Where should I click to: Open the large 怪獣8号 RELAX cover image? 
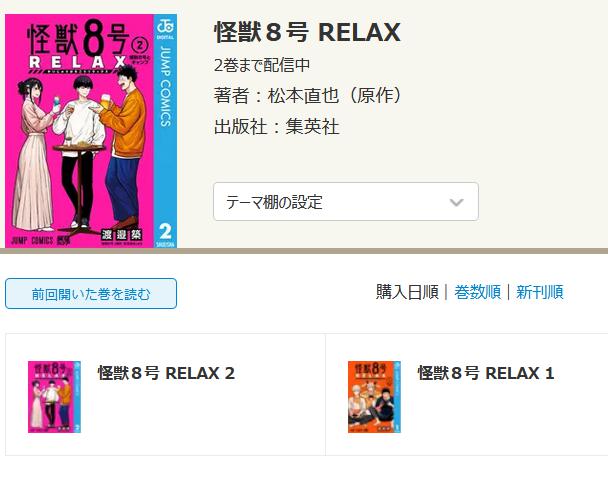91,131
